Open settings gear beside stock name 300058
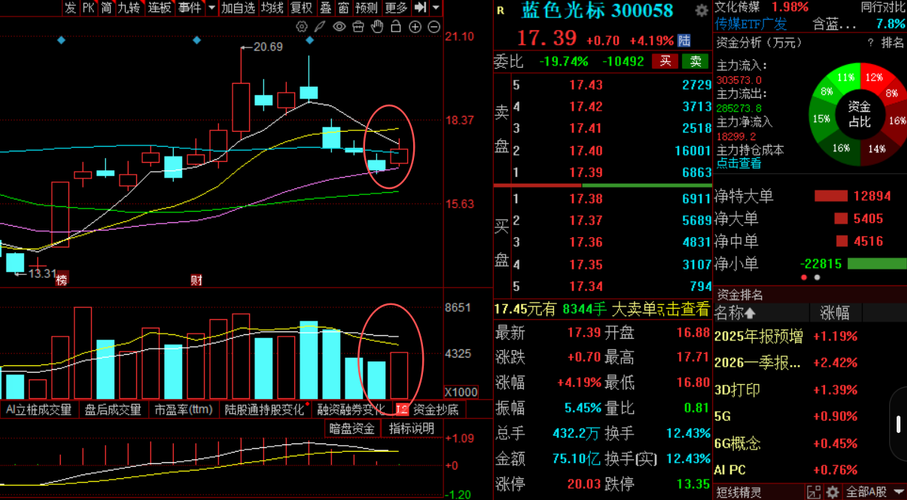This screenshot has width=907, height=500. 702,10
